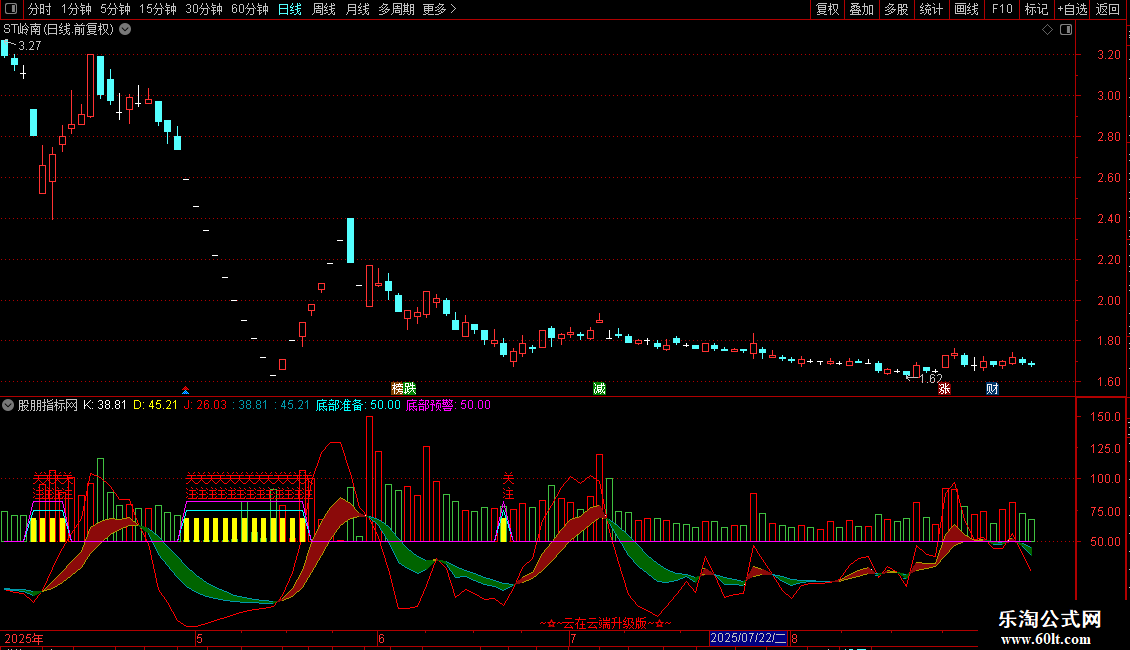Image resolution: width=1130 pixels, height=650 pixels.
Task: Click the 叠加 overlay button
Action: coord(862,9)
